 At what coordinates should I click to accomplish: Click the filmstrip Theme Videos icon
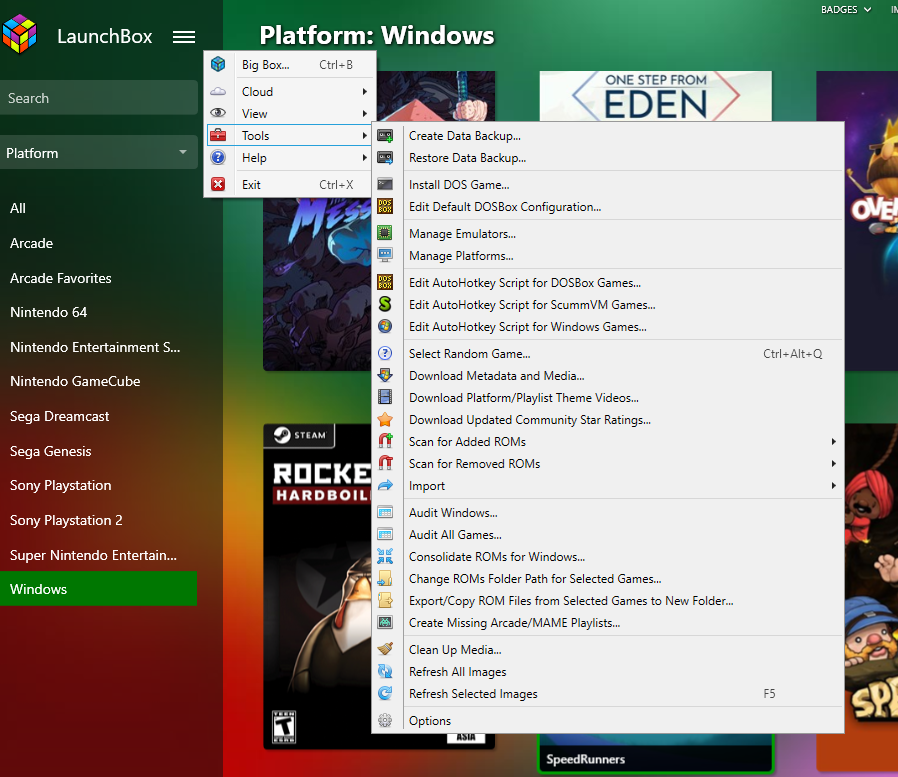[385, 397]
